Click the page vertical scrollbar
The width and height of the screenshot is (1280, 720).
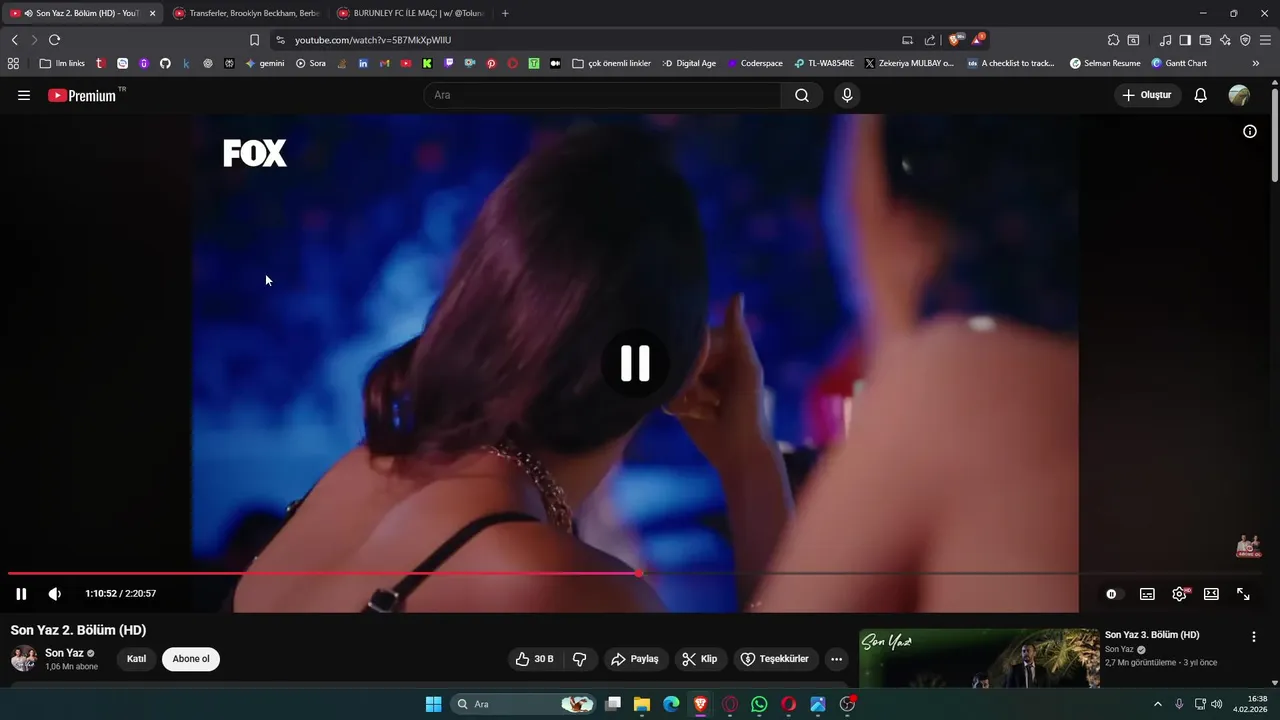point(1275,135)
